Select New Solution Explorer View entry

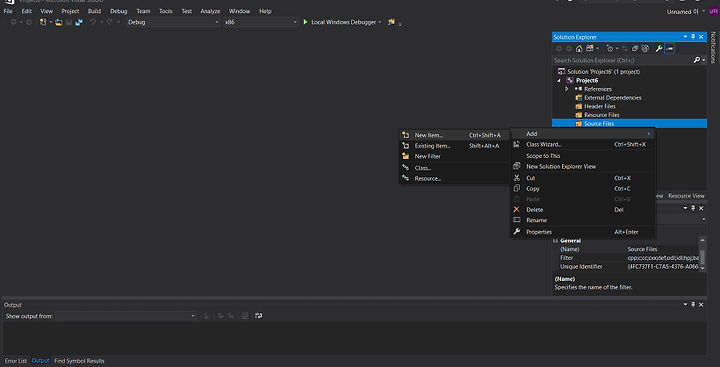583,166
